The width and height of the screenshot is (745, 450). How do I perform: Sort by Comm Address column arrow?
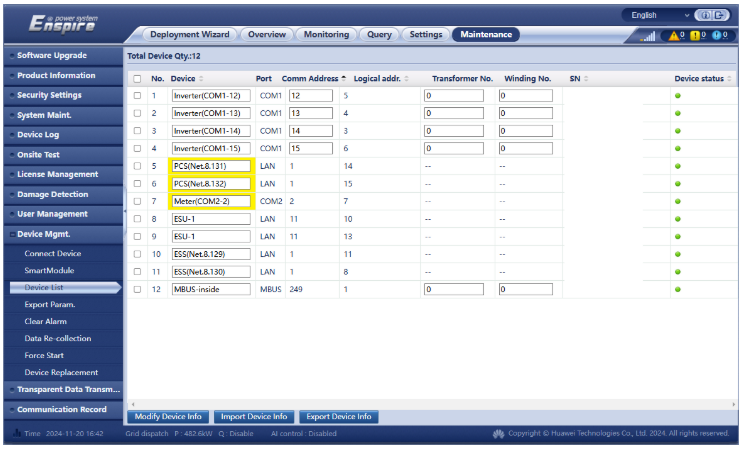[x=344, y=78]
